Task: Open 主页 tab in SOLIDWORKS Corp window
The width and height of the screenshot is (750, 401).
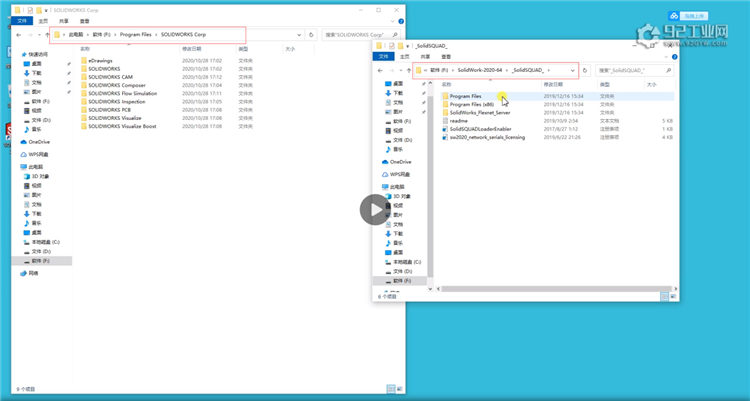Action: [43, 21]
